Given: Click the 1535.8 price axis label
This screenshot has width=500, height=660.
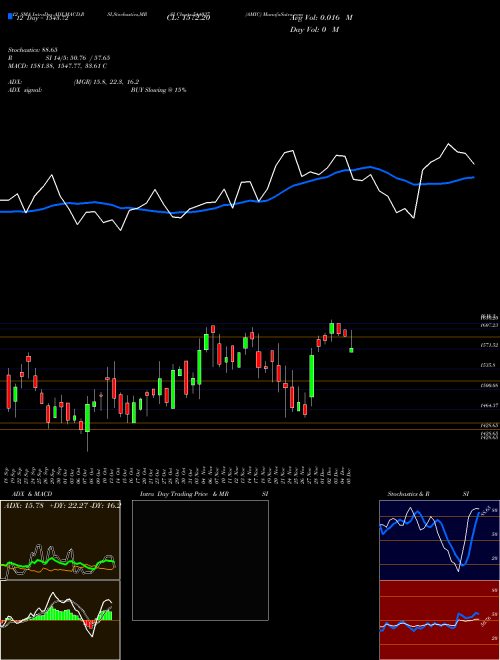Looking at the screenshot, I should pyautogui.click(x=488, y=365).
